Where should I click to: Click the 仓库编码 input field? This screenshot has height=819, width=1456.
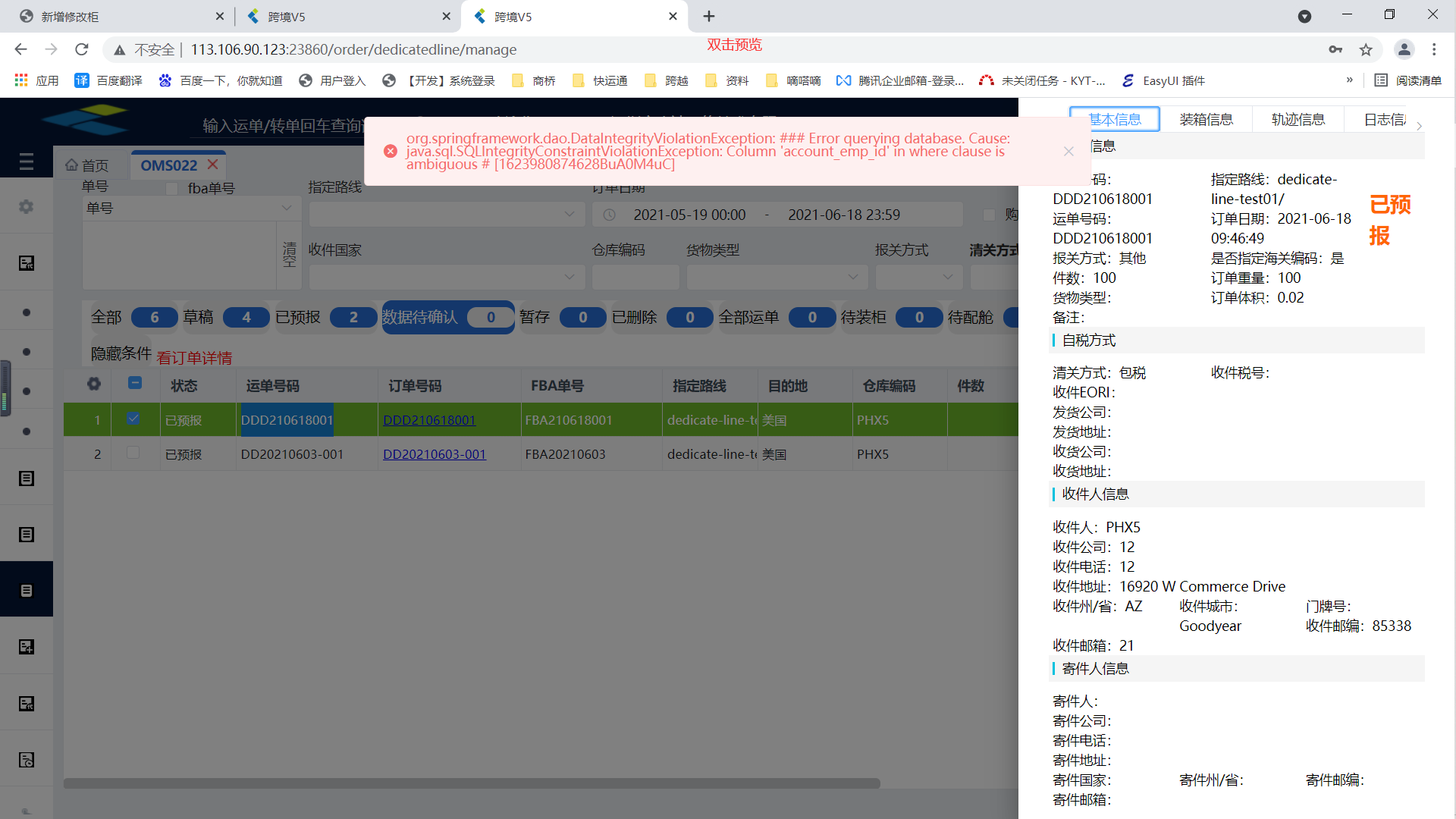click(x=635, y=277)
